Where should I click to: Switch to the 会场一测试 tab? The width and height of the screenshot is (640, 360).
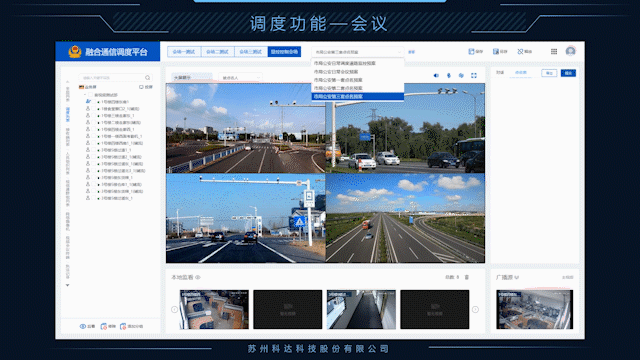tap(184, 52)
